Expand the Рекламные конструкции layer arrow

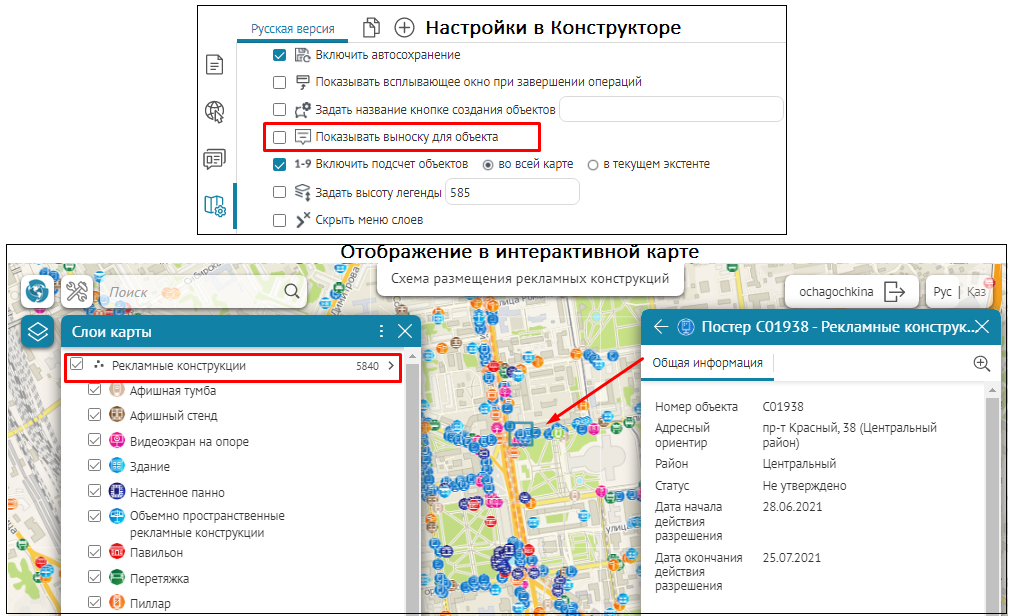coord(391,367)
